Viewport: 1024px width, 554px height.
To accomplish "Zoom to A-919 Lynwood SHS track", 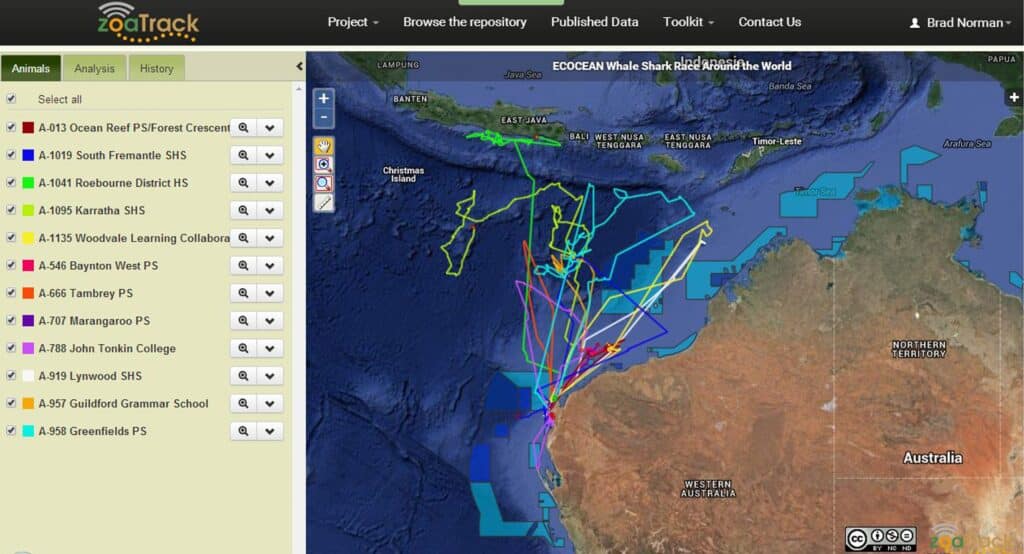I will (243, 376).
